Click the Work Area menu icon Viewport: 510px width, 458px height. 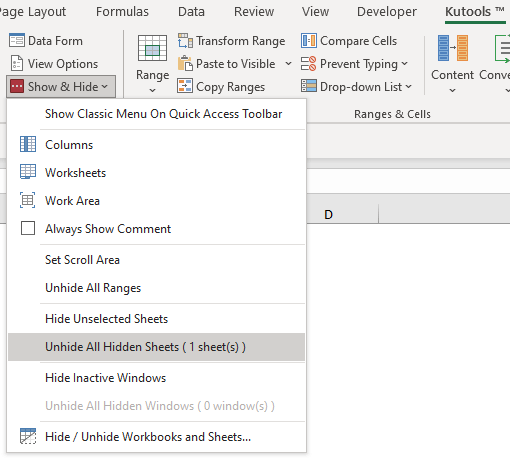(x=28, y=200)
